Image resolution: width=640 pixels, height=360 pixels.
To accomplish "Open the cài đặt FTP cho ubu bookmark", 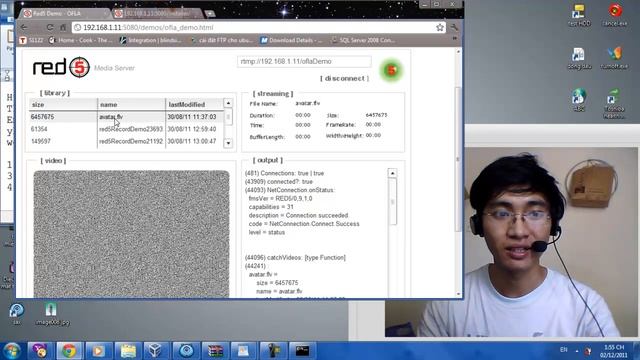I will (222, 40).
